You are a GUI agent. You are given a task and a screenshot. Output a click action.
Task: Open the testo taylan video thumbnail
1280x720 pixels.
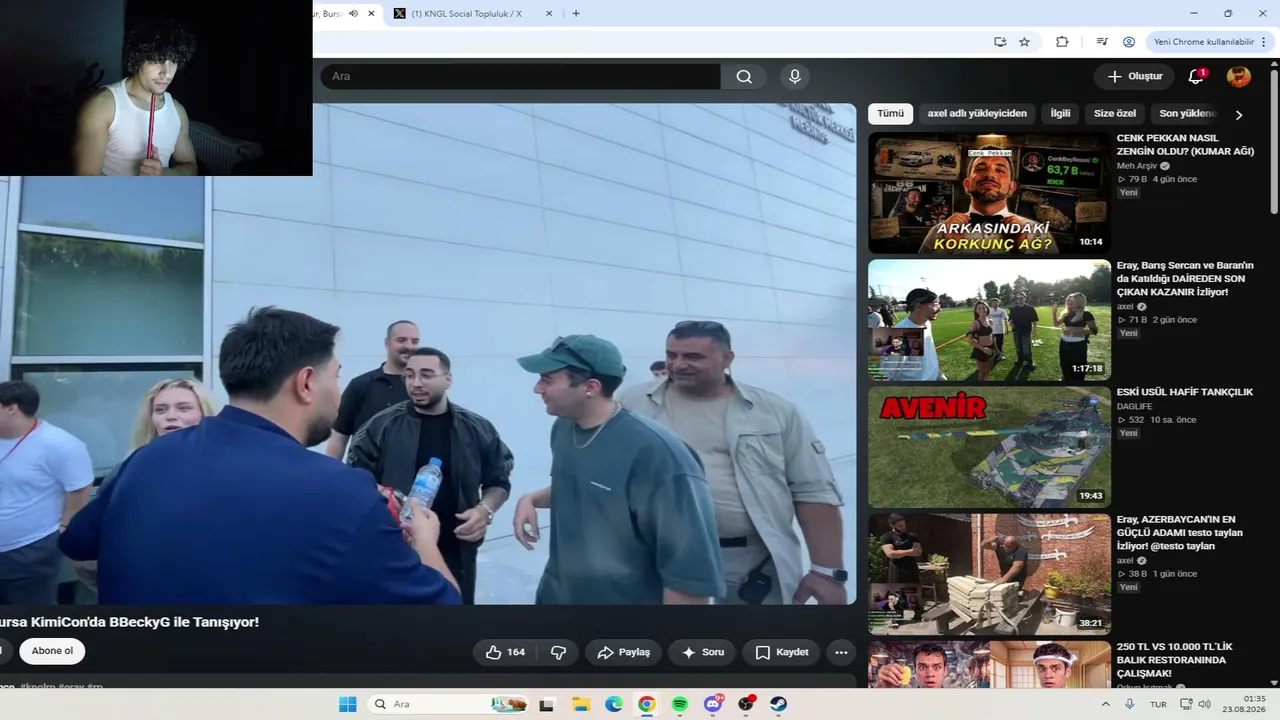tap(989, 574)
